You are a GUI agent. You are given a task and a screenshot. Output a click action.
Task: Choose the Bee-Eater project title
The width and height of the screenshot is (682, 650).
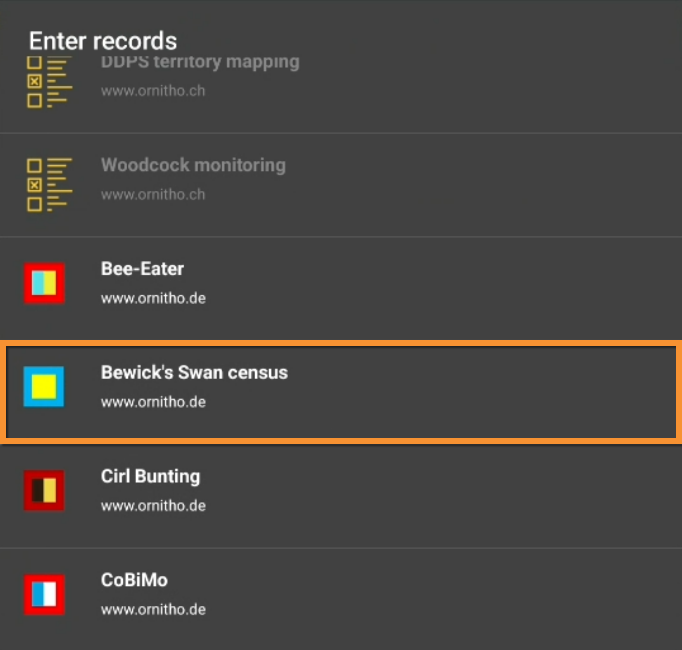click(142, 269)
